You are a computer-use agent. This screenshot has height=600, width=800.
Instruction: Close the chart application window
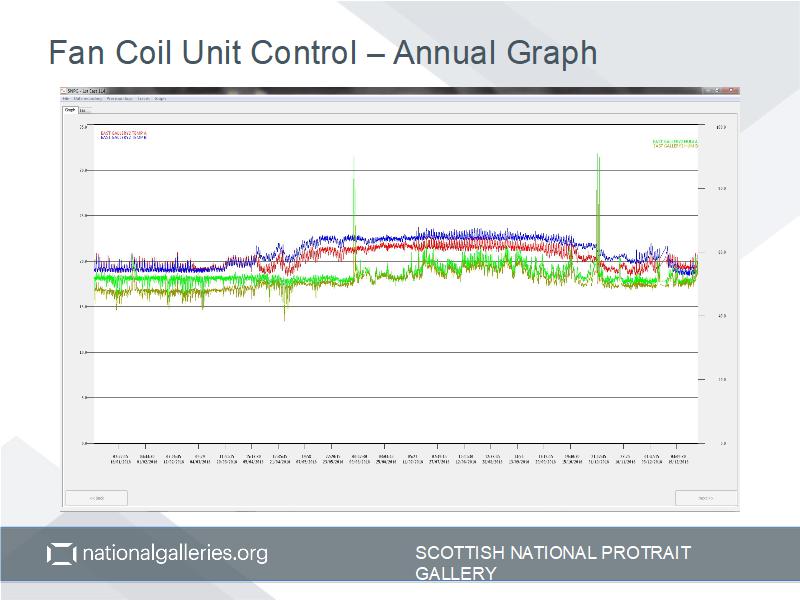tap(731, 91)
